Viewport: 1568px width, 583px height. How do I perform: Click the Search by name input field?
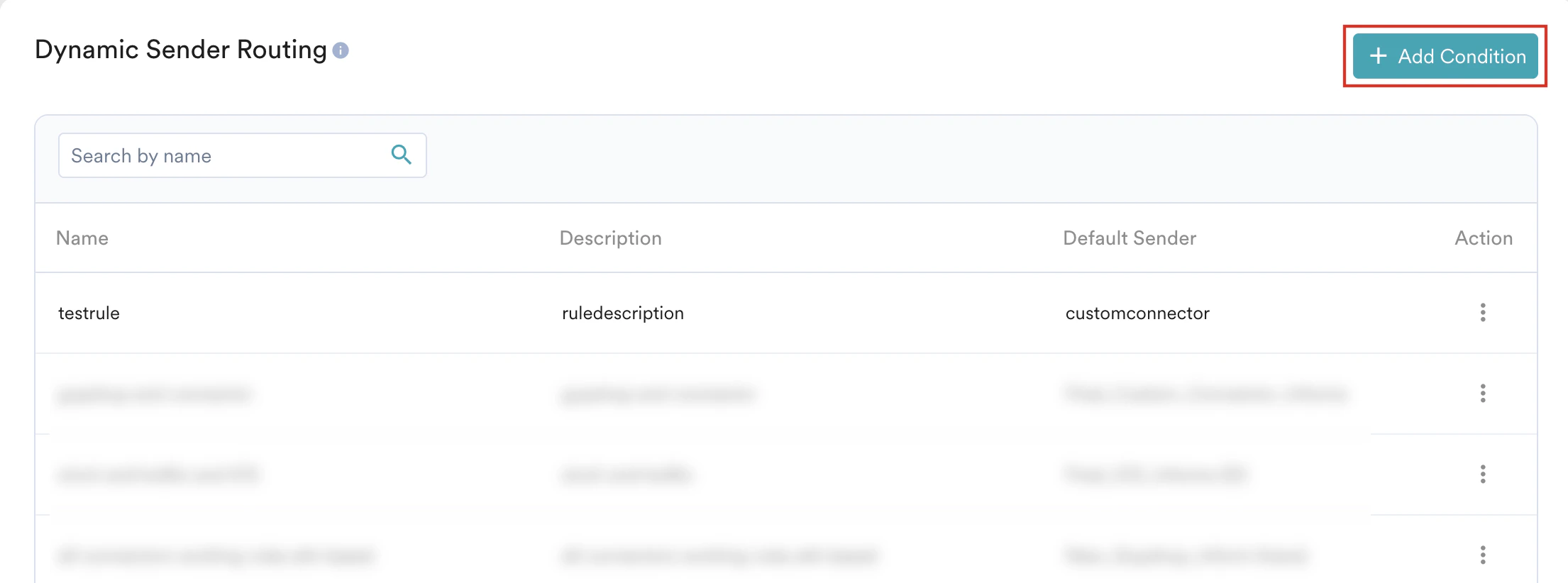tap(213, 155)
